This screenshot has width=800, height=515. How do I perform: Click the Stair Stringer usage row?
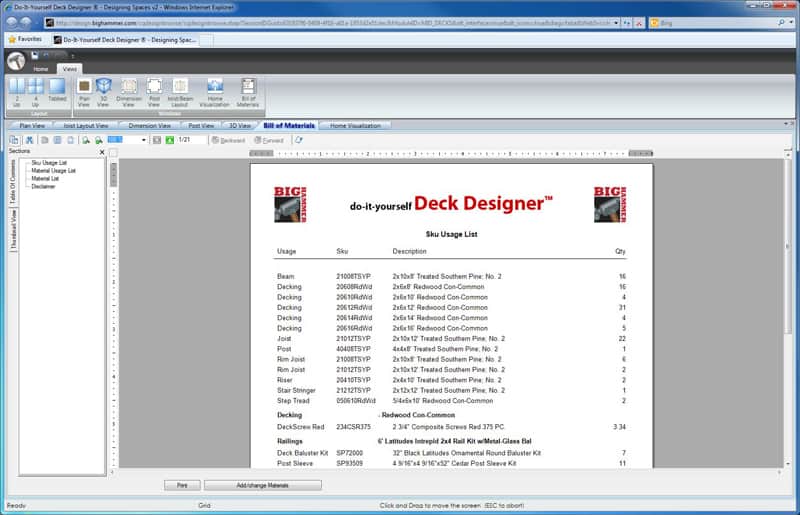click(x=451, y=390)
